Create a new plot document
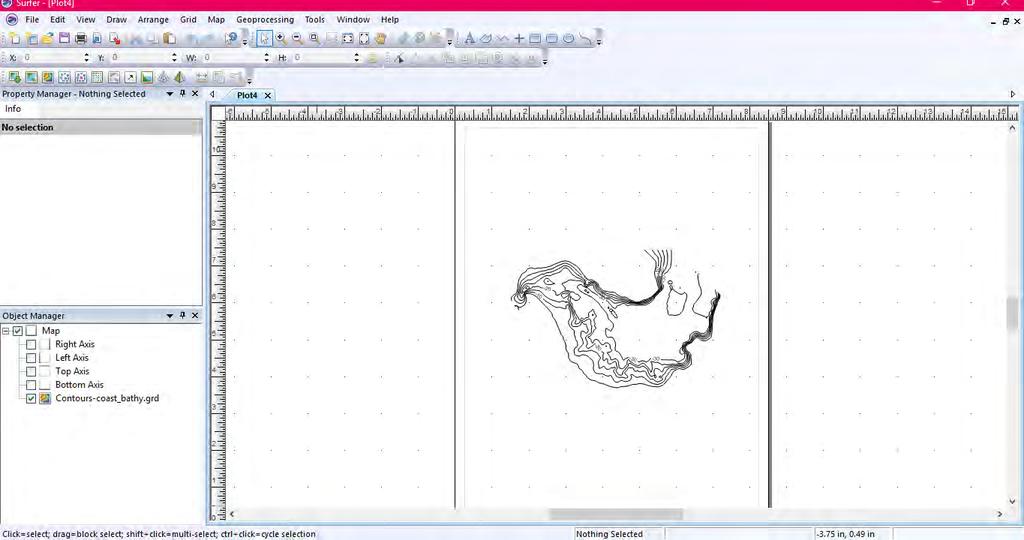 click(x=14, y=39)
